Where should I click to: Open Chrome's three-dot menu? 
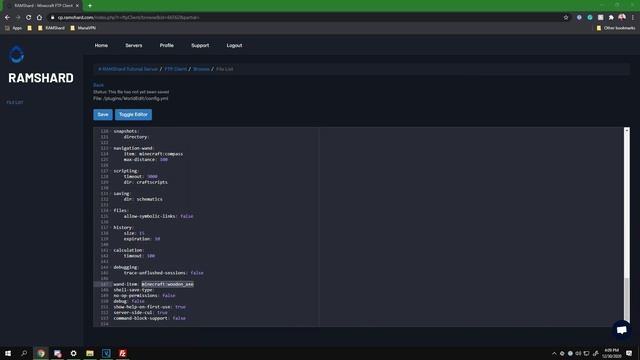tap(633, 18)
